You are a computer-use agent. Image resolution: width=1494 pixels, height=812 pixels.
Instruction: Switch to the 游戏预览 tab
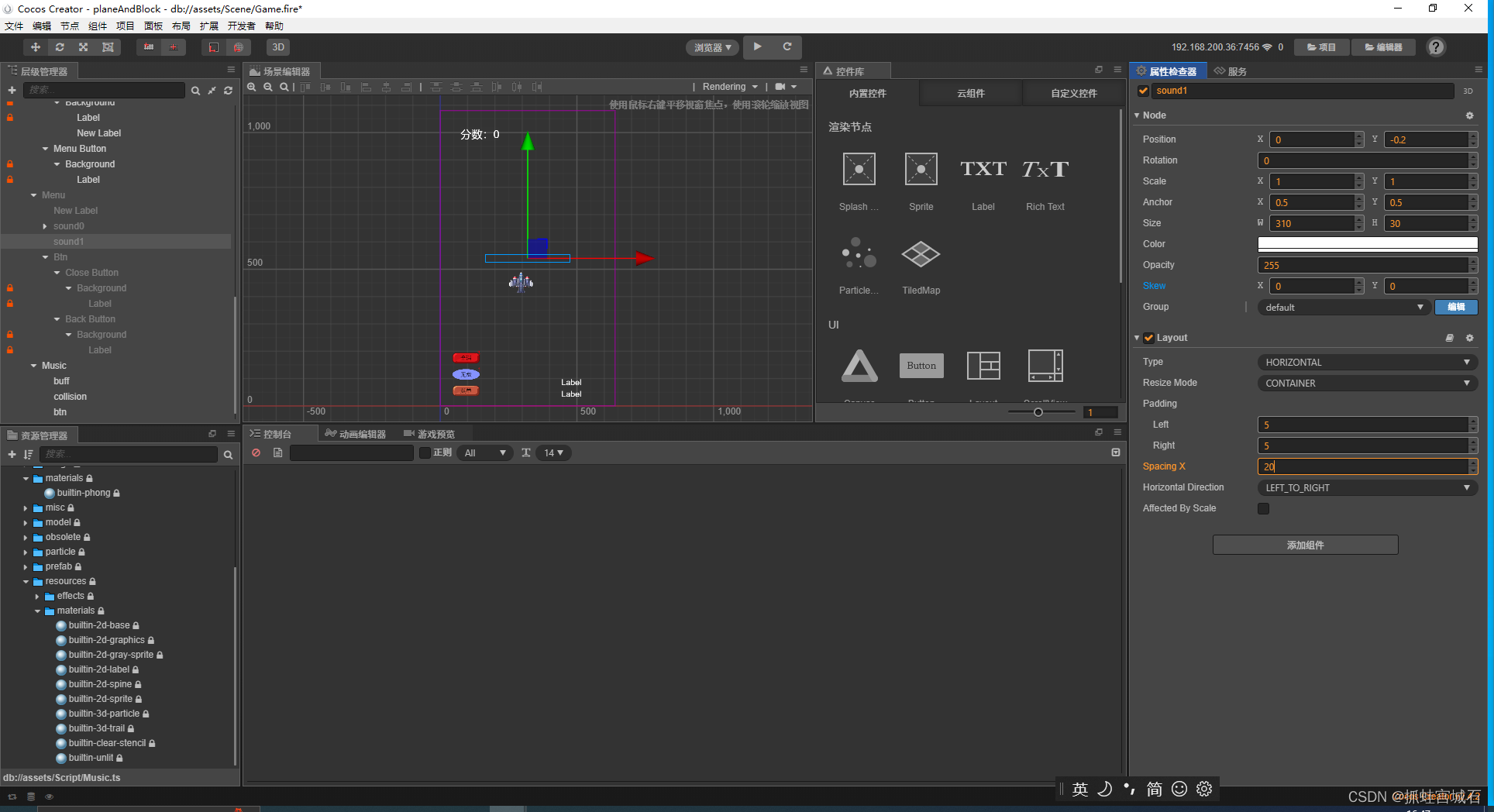(429, 434)
